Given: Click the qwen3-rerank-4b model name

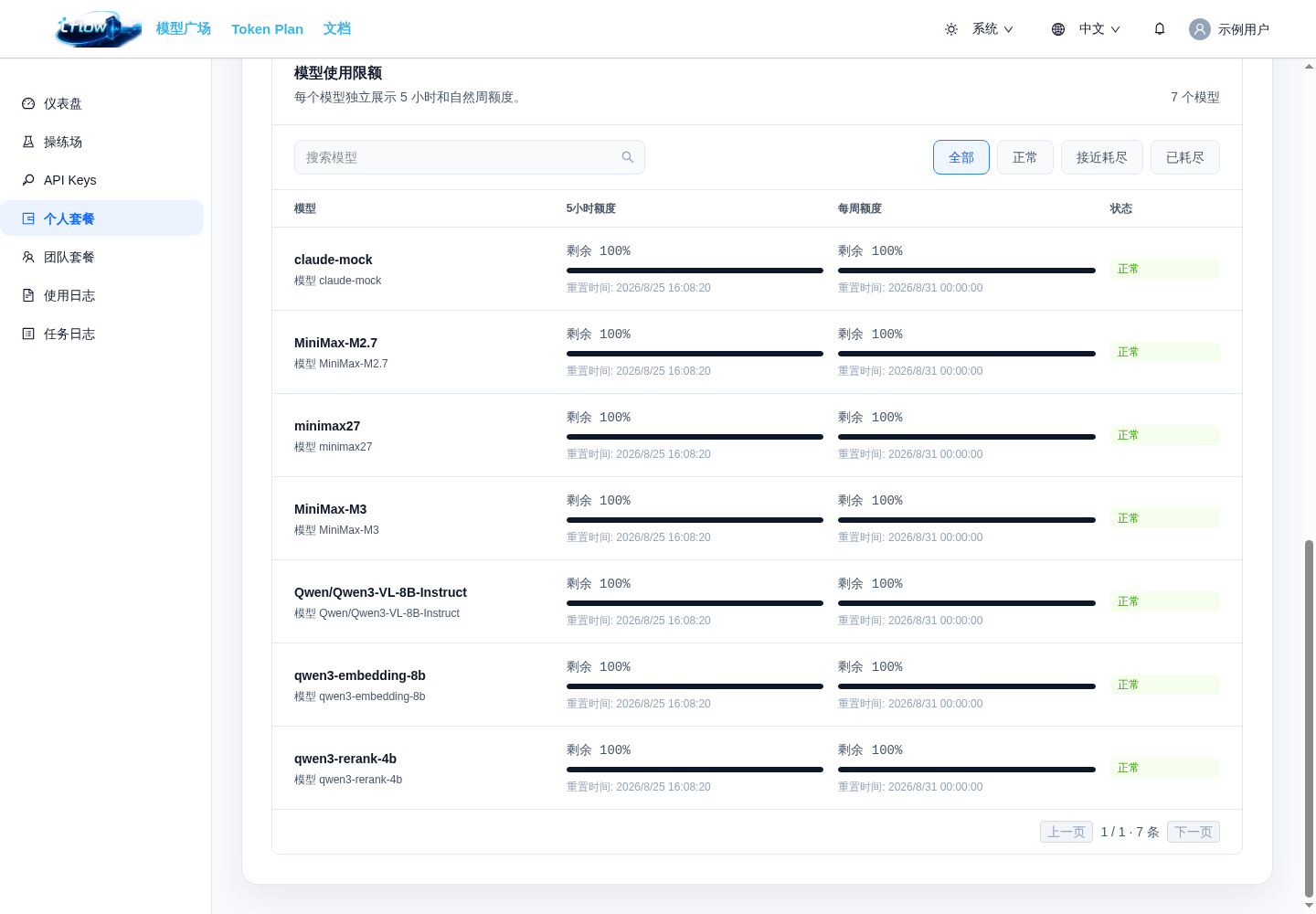Looking at the screenshot, I should [345, 759].
